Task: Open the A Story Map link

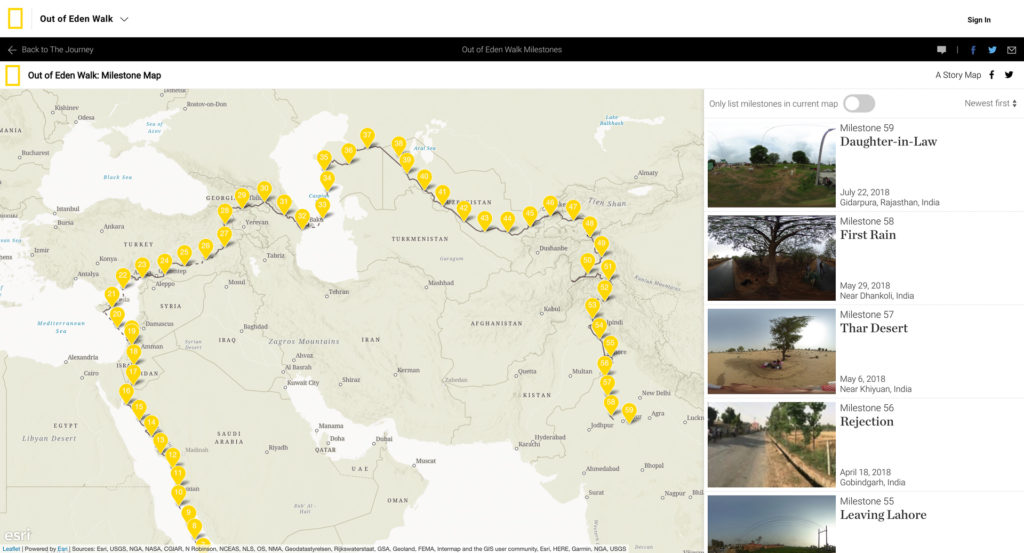Action: click(957, 75)
